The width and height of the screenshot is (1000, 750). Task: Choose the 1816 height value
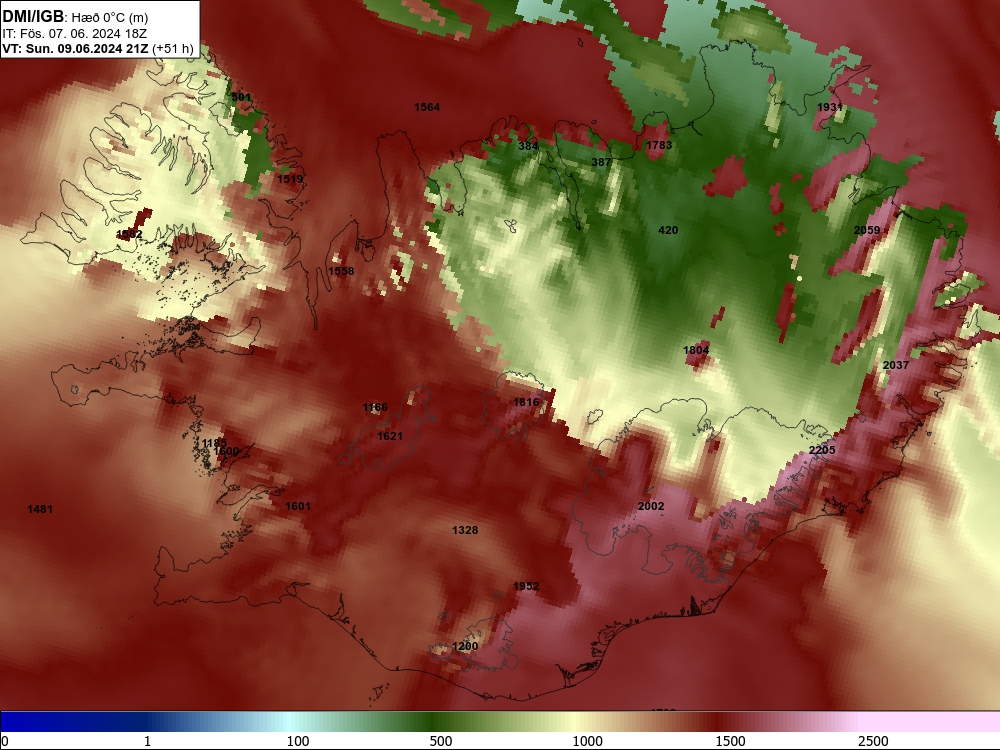click(526, 402)
